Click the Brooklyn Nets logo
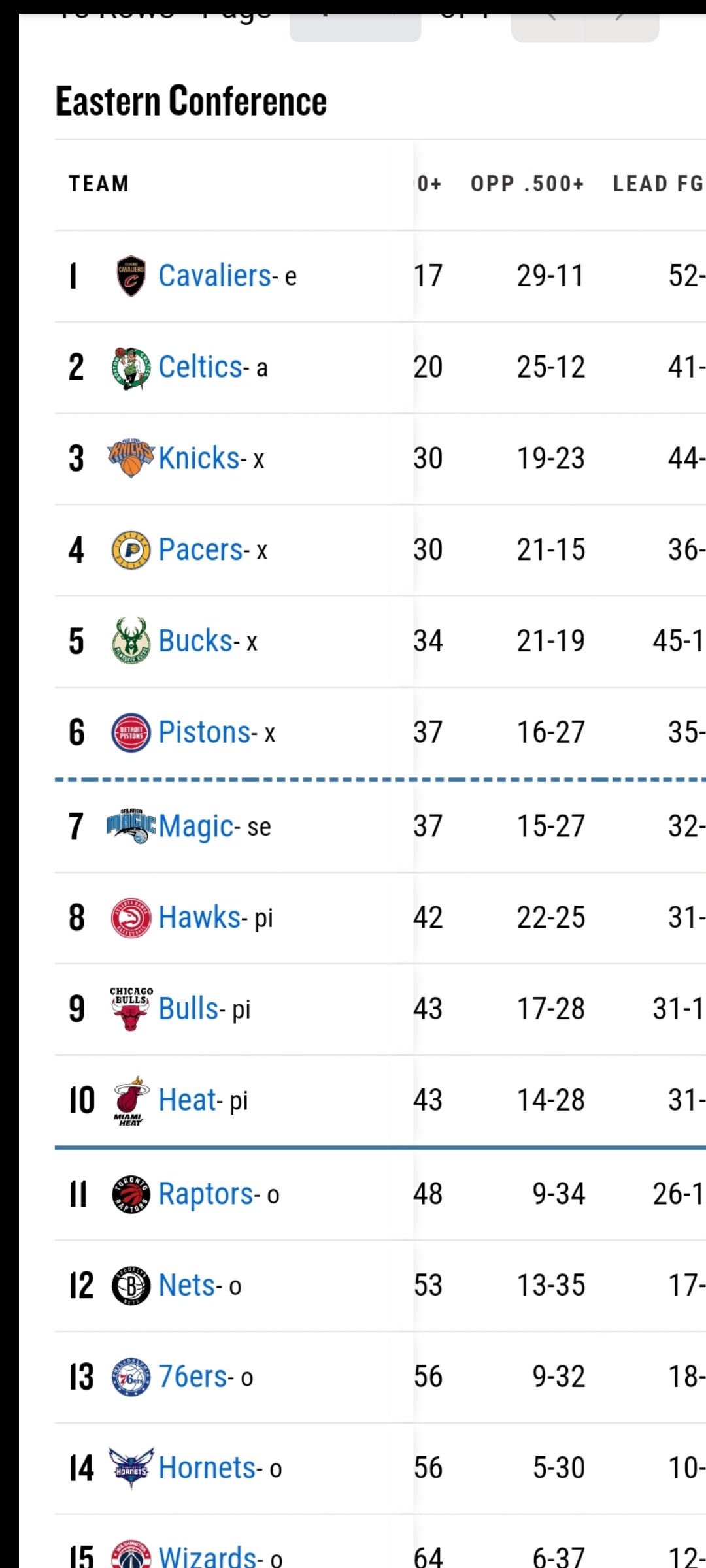 (131, 1286)
